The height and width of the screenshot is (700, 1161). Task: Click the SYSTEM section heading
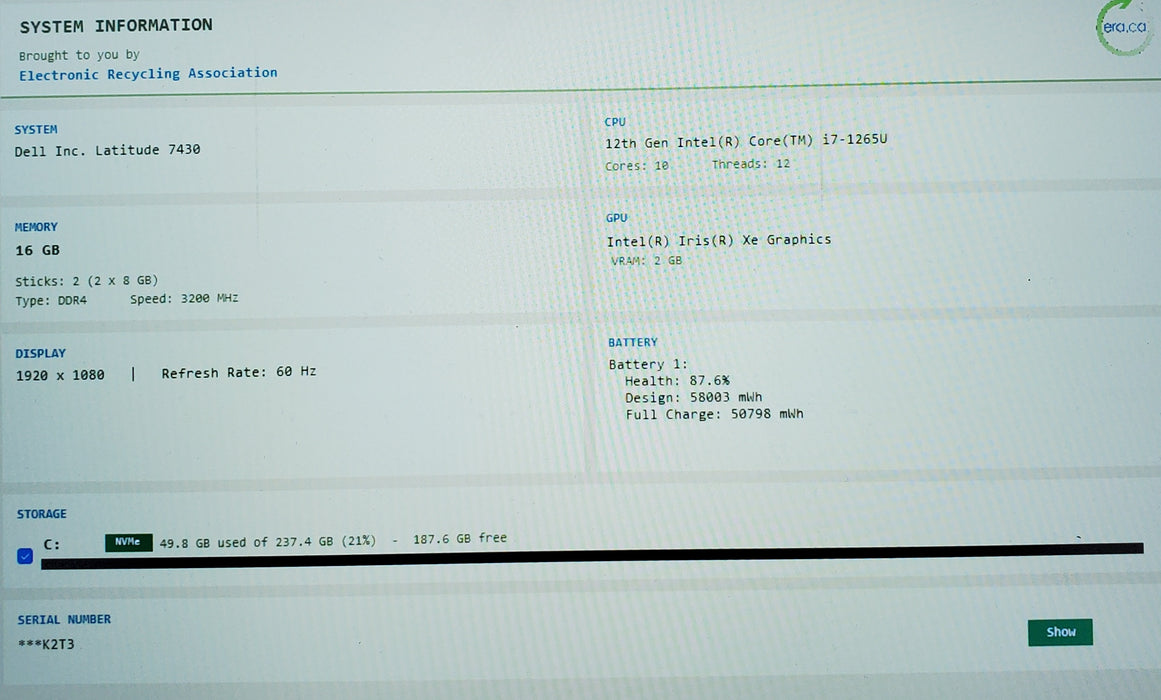point(36,130)
